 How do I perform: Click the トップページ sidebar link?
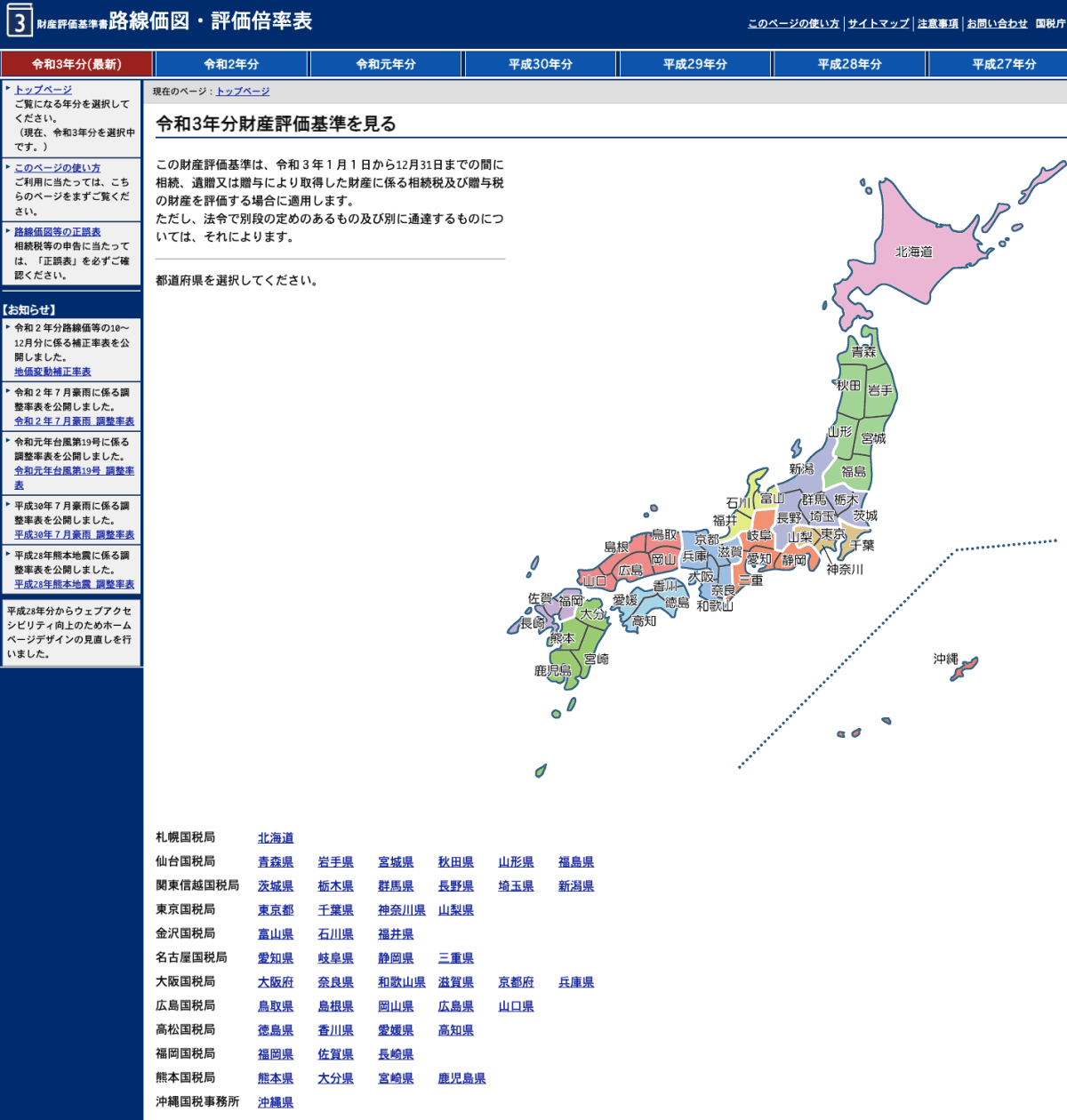pos(43,90)
